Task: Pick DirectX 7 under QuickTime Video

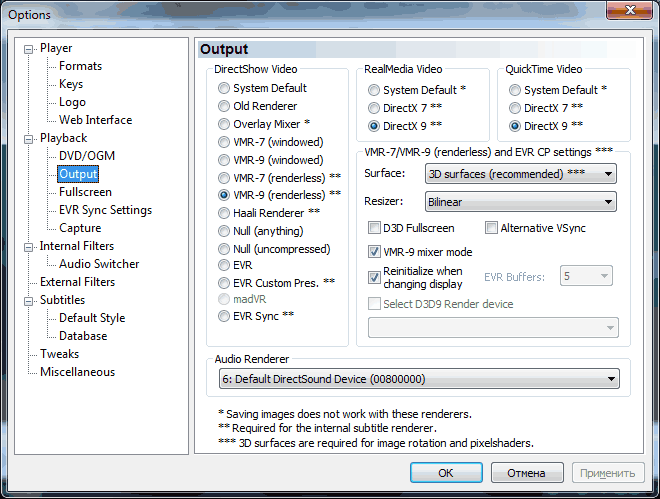Action: [516, 108]
